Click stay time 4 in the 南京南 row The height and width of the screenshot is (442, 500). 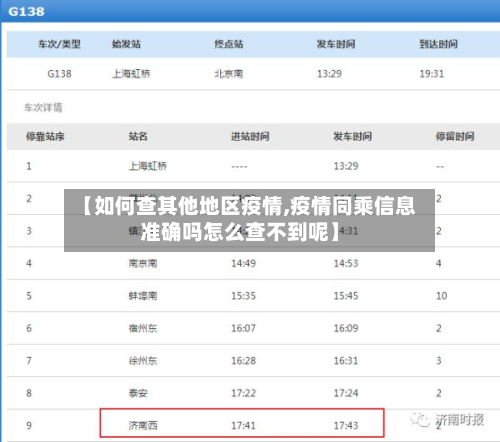pos(439,263)
